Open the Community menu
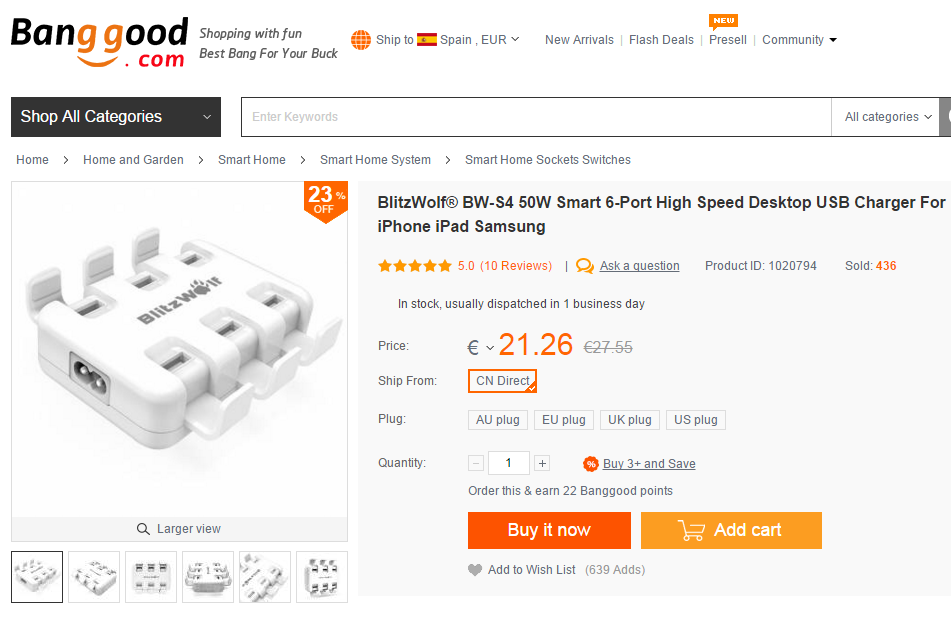This screenshot has width=951, height=618. (799, 40)
